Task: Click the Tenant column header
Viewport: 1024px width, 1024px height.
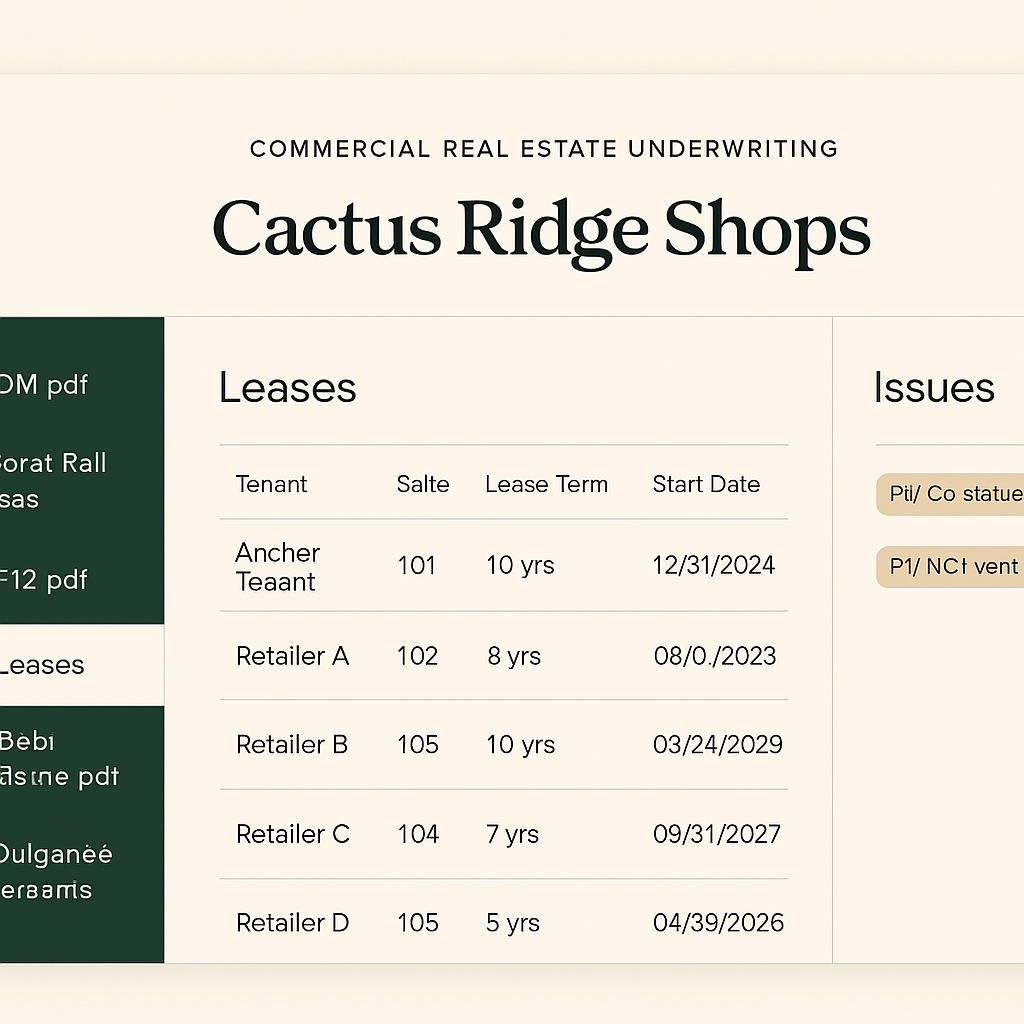Action: pyautogui.click(x=271, y=485)
